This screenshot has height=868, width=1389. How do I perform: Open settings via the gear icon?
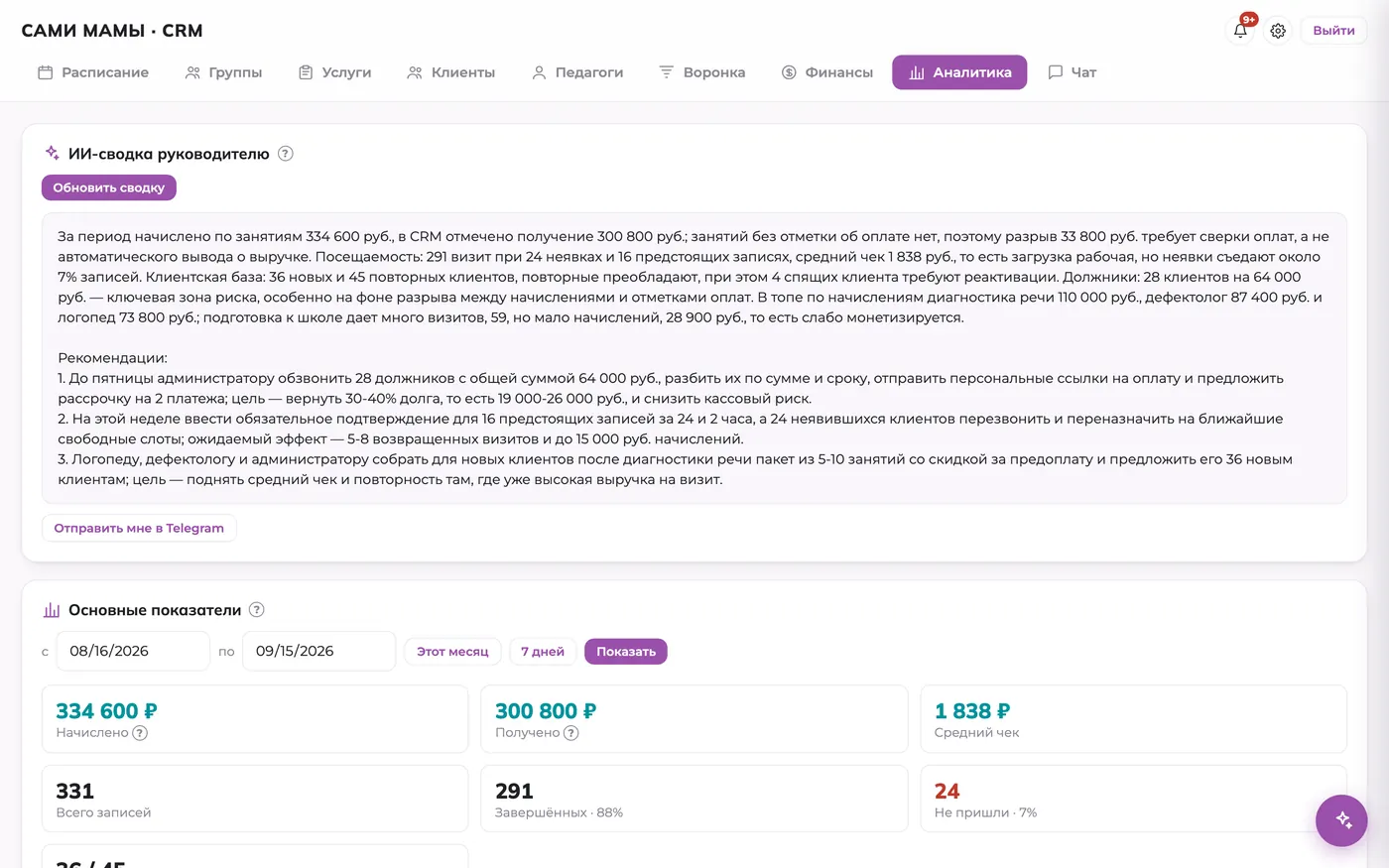1278,31
